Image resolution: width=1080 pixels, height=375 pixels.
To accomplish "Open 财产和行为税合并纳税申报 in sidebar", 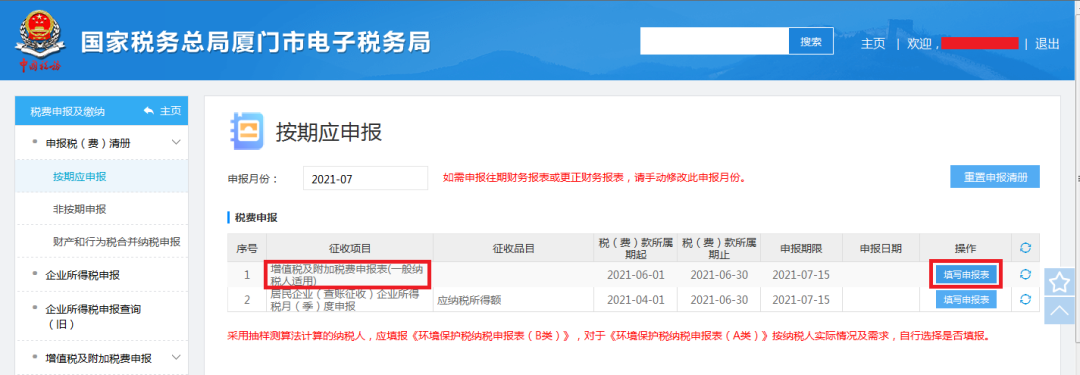I will (116, 241).
